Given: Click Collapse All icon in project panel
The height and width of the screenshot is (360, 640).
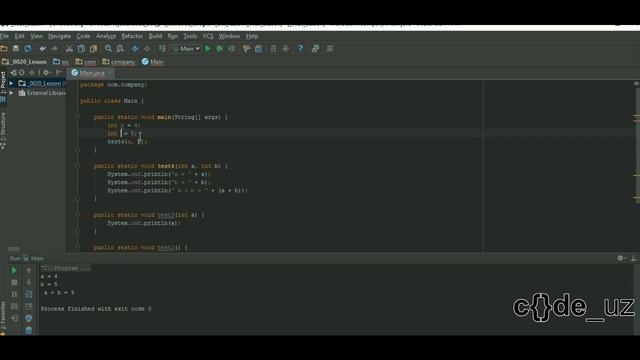Looking at the screenshot, I should tap(32, 73).
